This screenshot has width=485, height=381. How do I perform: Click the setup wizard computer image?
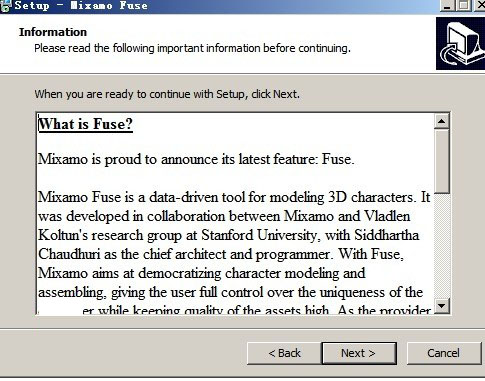(460, 43)
